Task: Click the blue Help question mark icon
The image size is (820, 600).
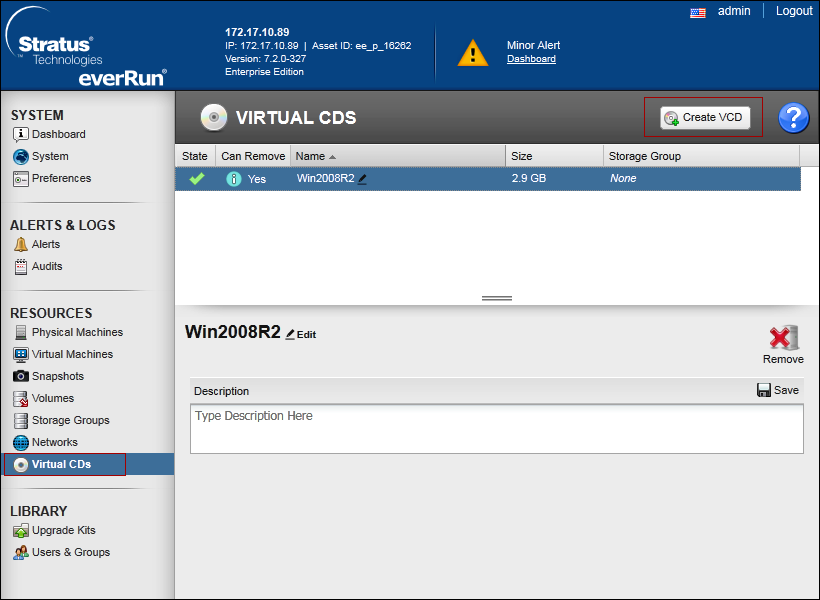Action: point(793,118)
